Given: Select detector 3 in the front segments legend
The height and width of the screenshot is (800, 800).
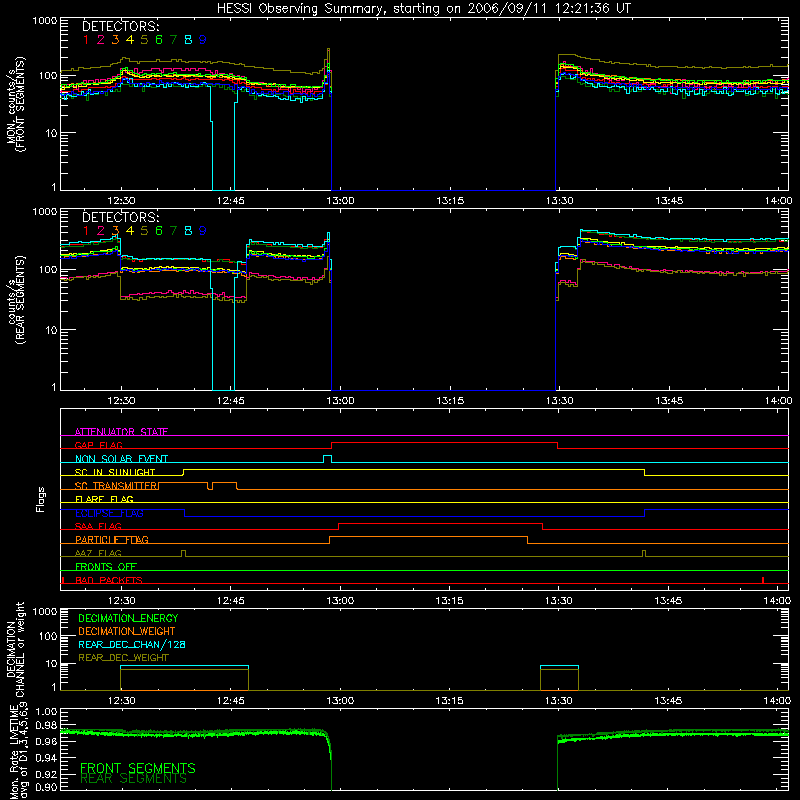Looking at the screenshot, I should pyautogui.click(x=115, y=40).
